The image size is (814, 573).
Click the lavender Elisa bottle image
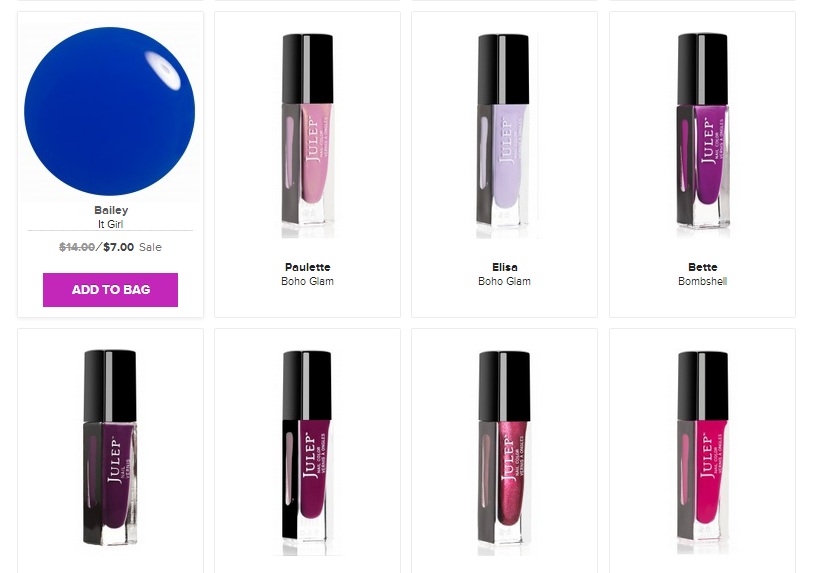click(x=504, y=135)
